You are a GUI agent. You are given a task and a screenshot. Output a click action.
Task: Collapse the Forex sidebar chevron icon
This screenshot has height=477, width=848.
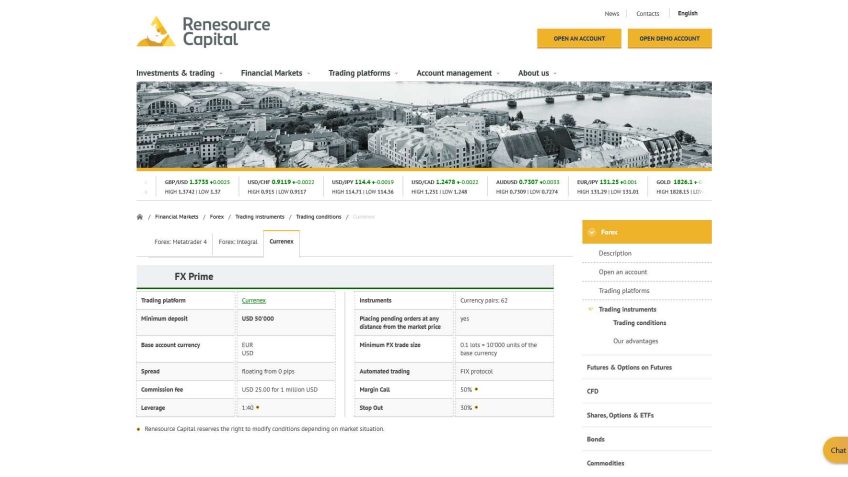(591, 232)
